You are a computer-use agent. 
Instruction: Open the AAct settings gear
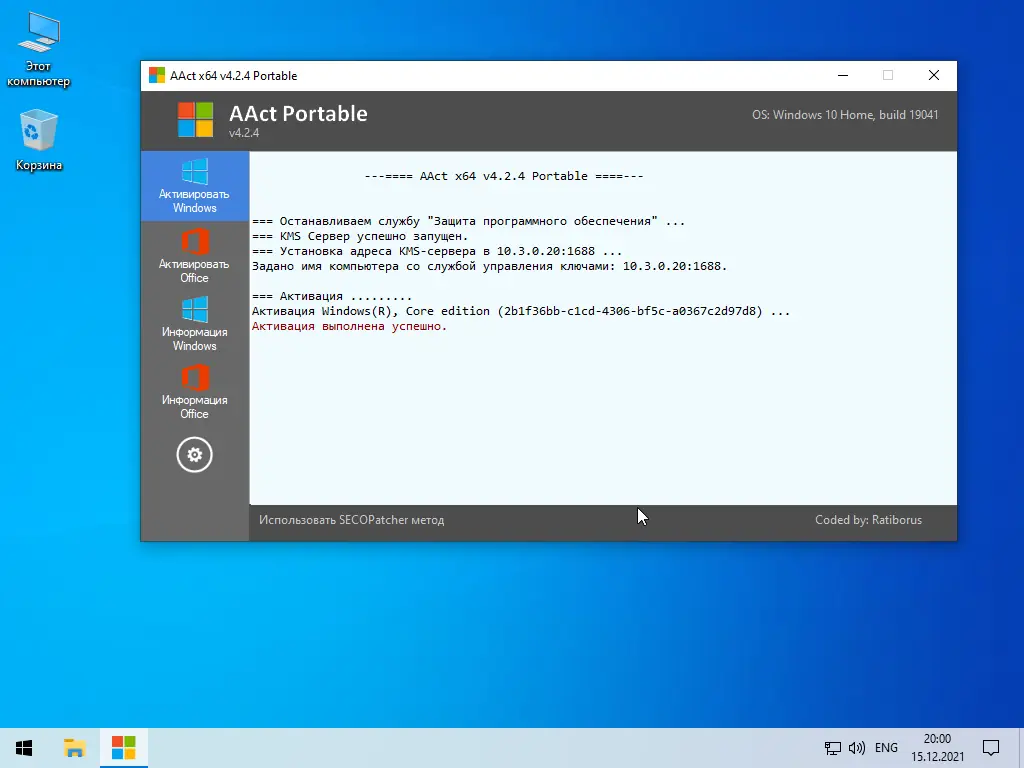point(194,455)
